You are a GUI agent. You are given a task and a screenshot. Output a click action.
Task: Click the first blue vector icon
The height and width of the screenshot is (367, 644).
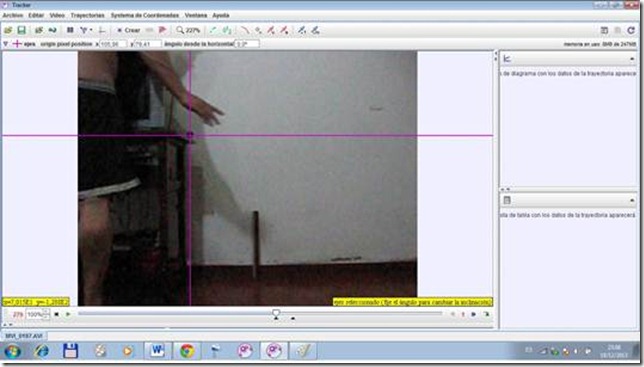[x=302, y=30]
